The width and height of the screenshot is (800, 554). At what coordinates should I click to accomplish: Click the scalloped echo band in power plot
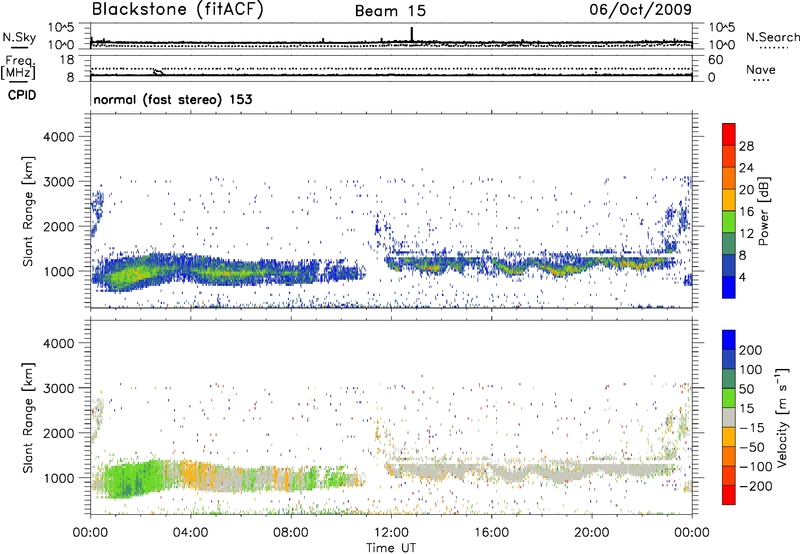[x=531, y=265]
